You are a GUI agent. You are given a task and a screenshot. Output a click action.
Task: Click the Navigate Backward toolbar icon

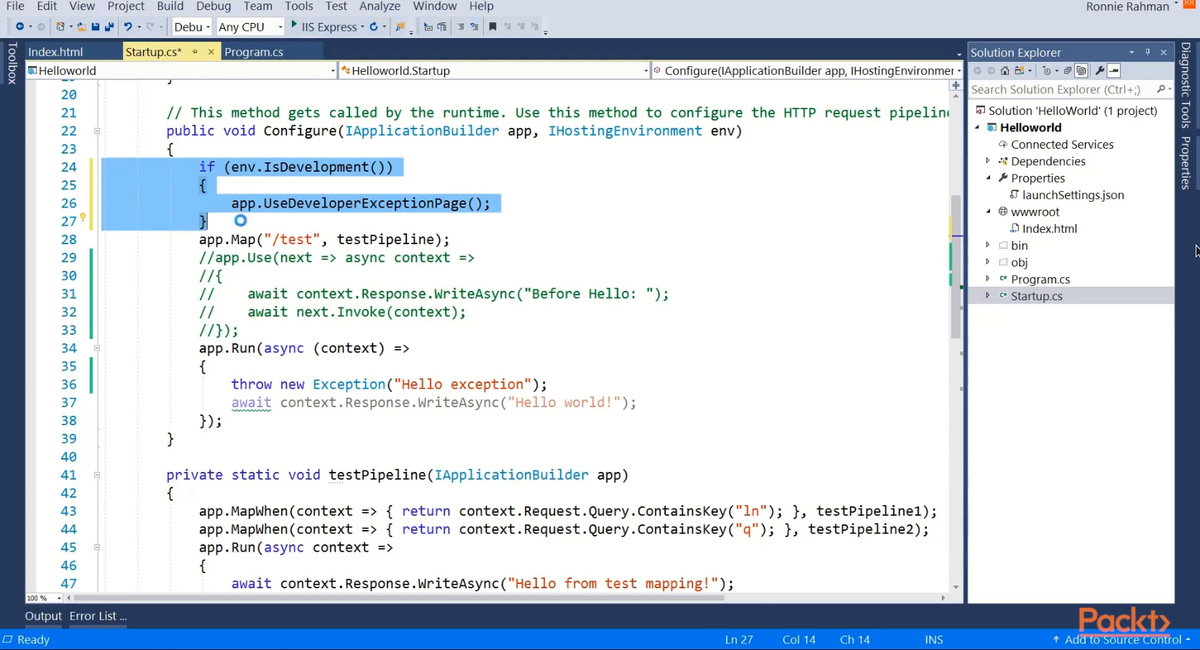[x=19, y=26]
